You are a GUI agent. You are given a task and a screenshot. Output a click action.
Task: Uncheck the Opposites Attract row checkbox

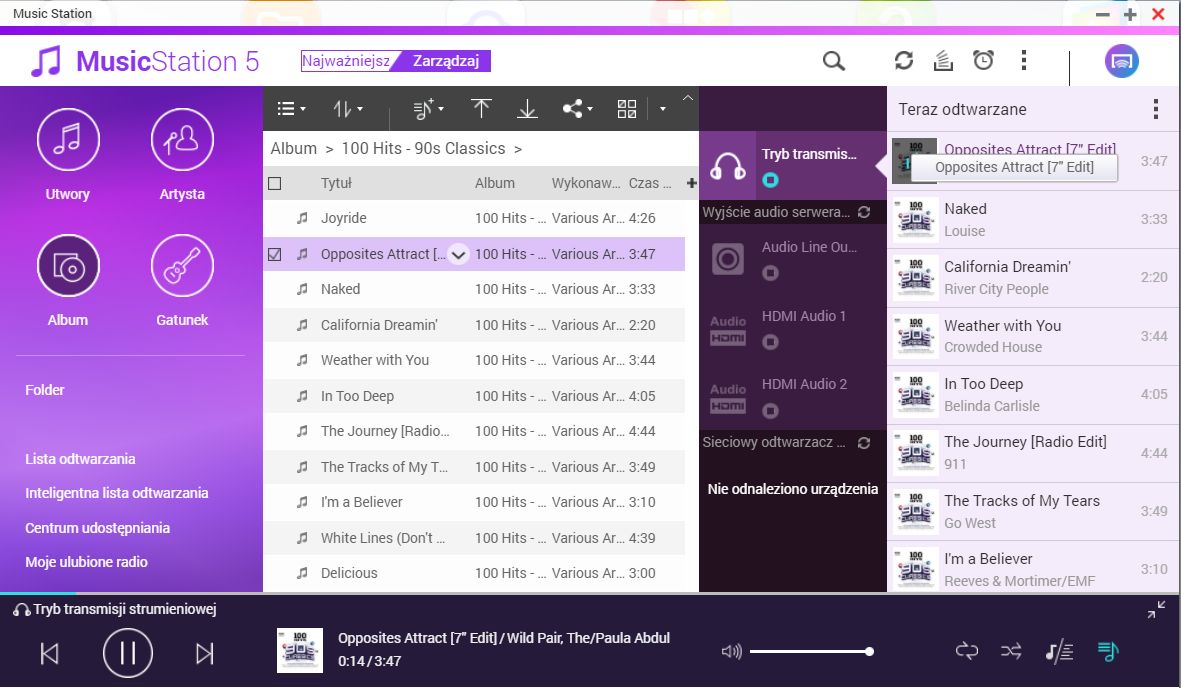coord(275,254)
